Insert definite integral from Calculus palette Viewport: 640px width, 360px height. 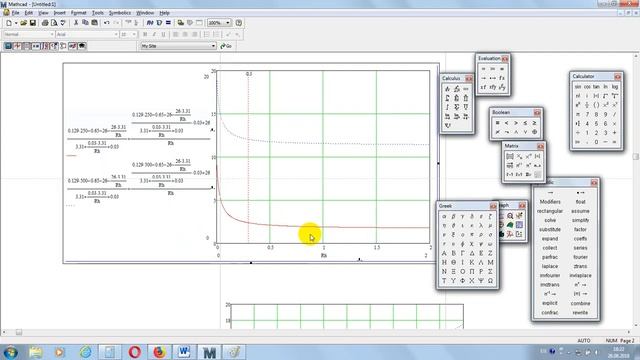pos(447,98)
